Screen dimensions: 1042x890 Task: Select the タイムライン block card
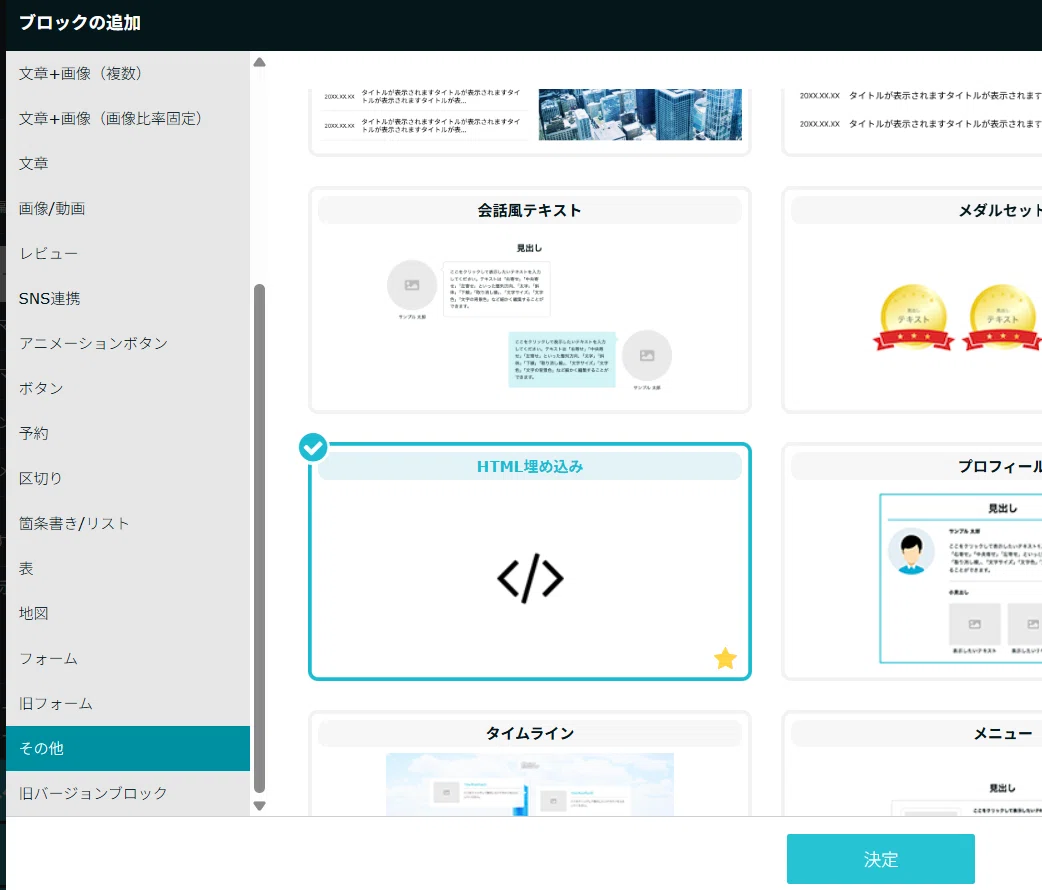click(530, 764)
